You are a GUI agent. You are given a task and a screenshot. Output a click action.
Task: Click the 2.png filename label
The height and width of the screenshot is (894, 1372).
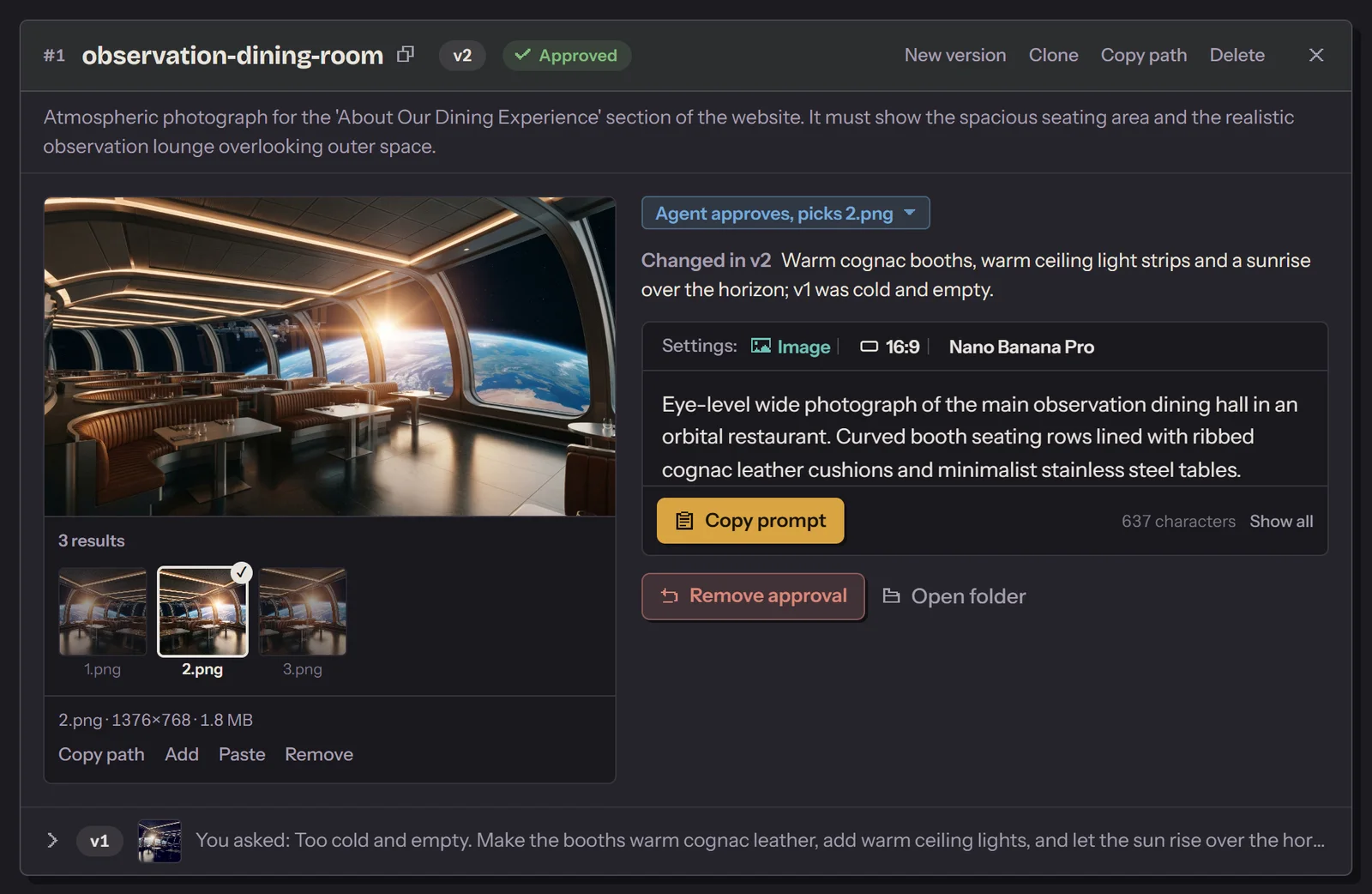pos(202,669)
